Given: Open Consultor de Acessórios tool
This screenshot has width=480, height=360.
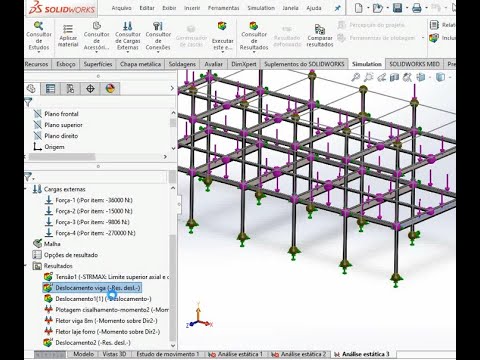Looking at the screenshot, I should point(96,36).
